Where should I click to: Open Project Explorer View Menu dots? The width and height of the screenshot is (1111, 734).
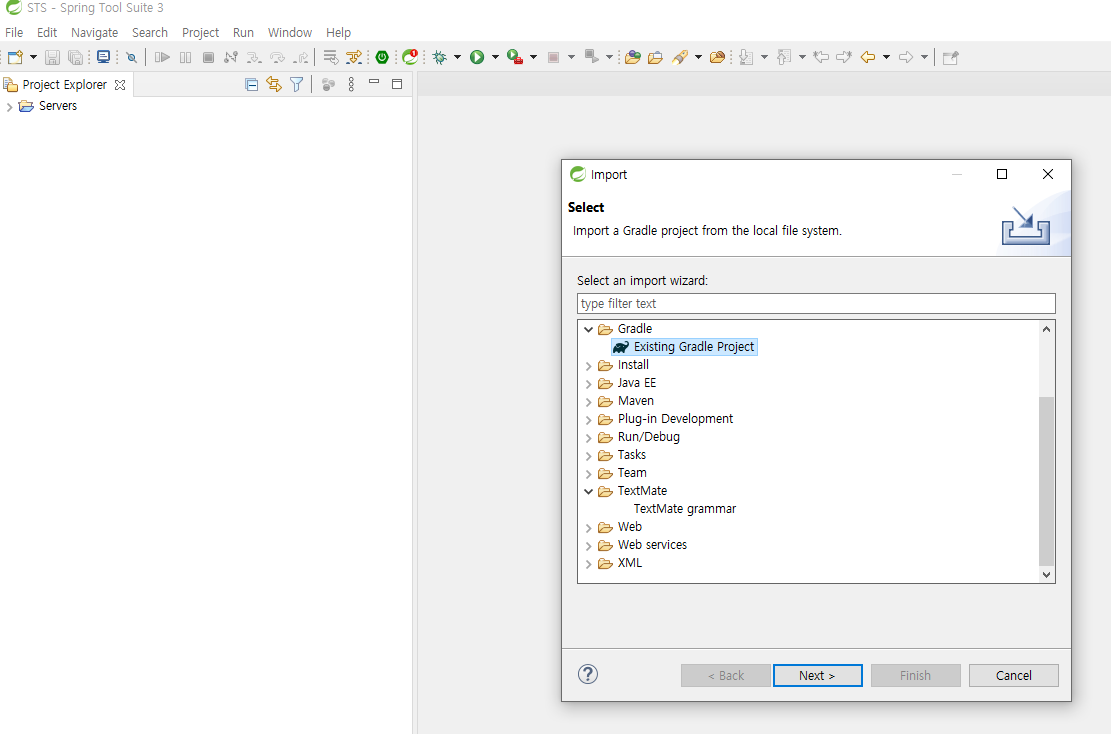(351, 85)
